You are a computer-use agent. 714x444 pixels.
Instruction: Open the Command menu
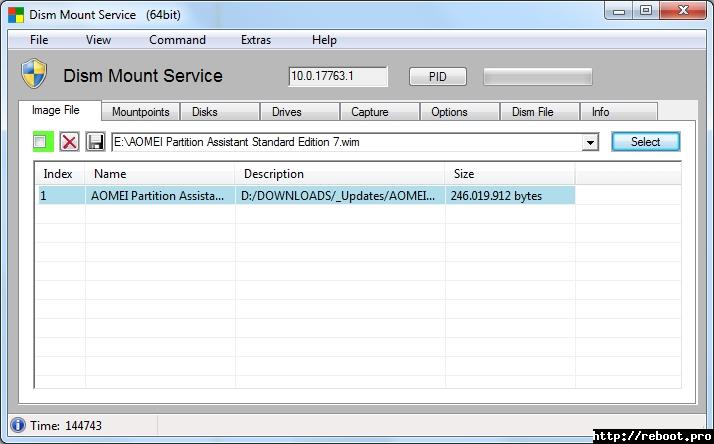pos(178,40)
